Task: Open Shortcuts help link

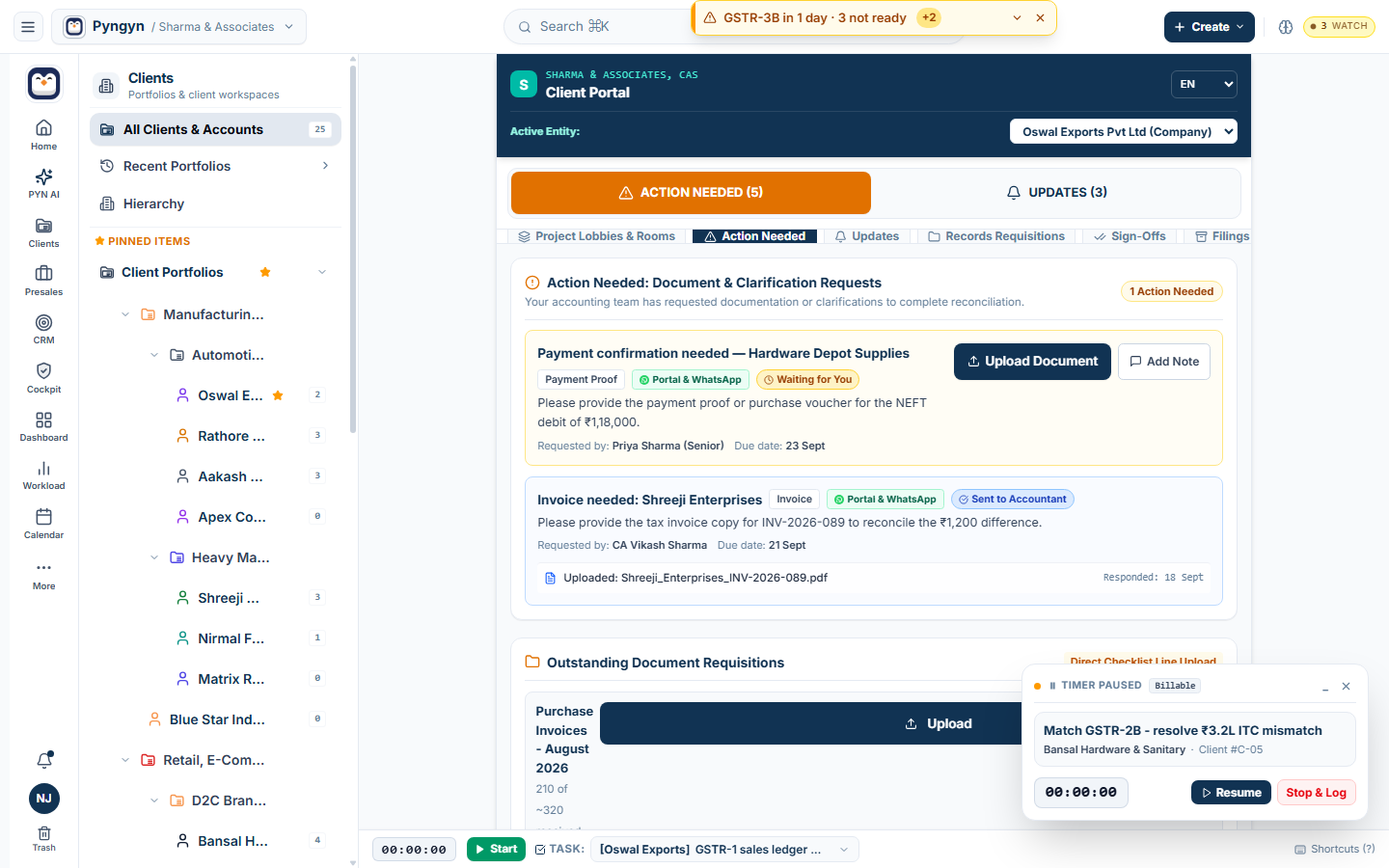Action: tap(1335, 850)
